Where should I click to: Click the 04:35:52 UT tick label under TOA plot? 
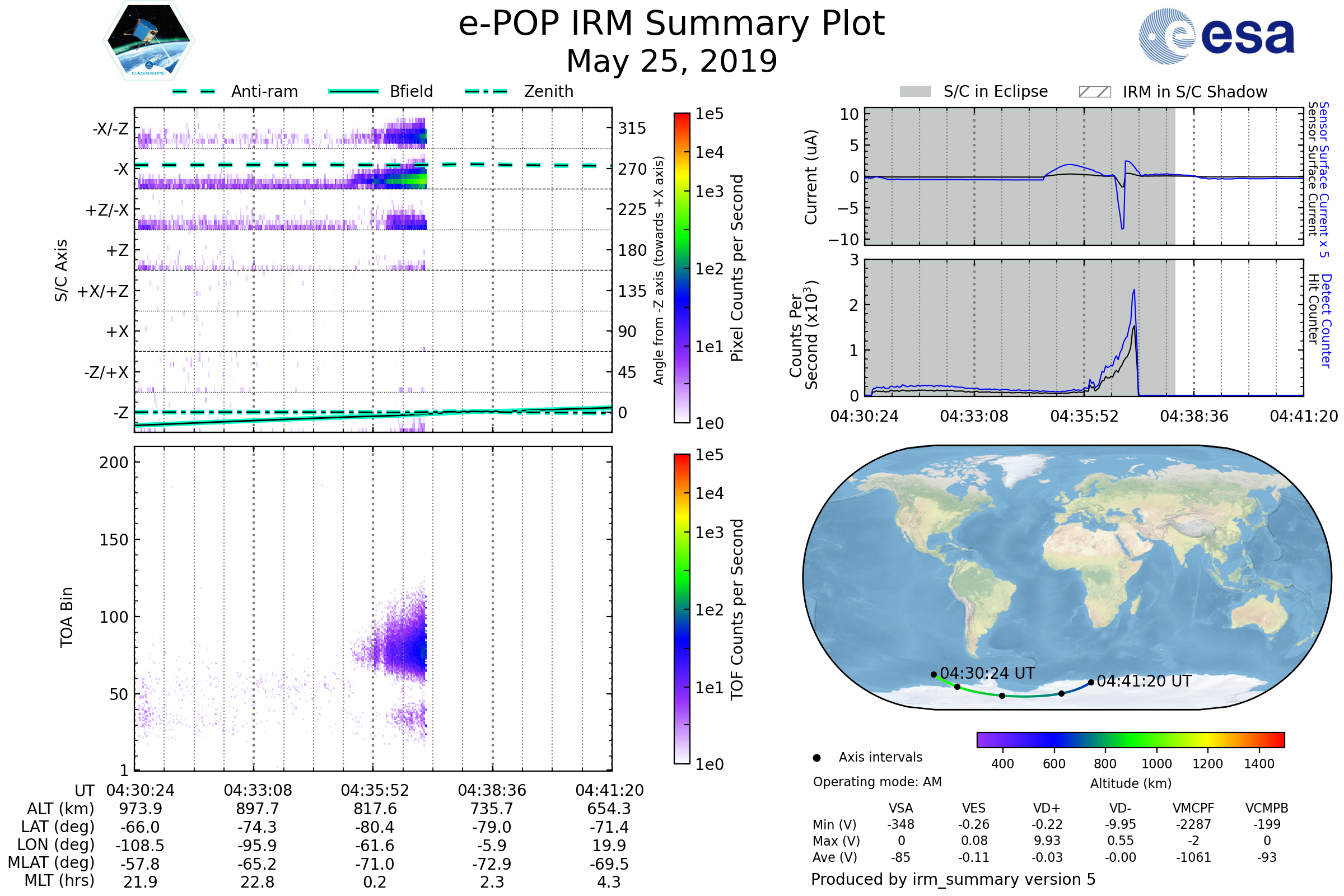click(375, 790)
